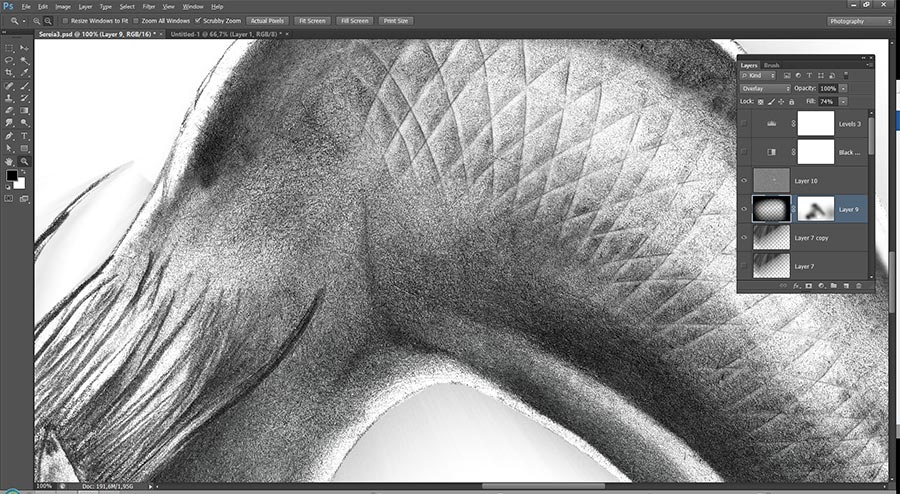The height and width of the screenshot is (494, 900).
Task: Click the Zoom Out magnifier icon
Action: pos(46,20)
